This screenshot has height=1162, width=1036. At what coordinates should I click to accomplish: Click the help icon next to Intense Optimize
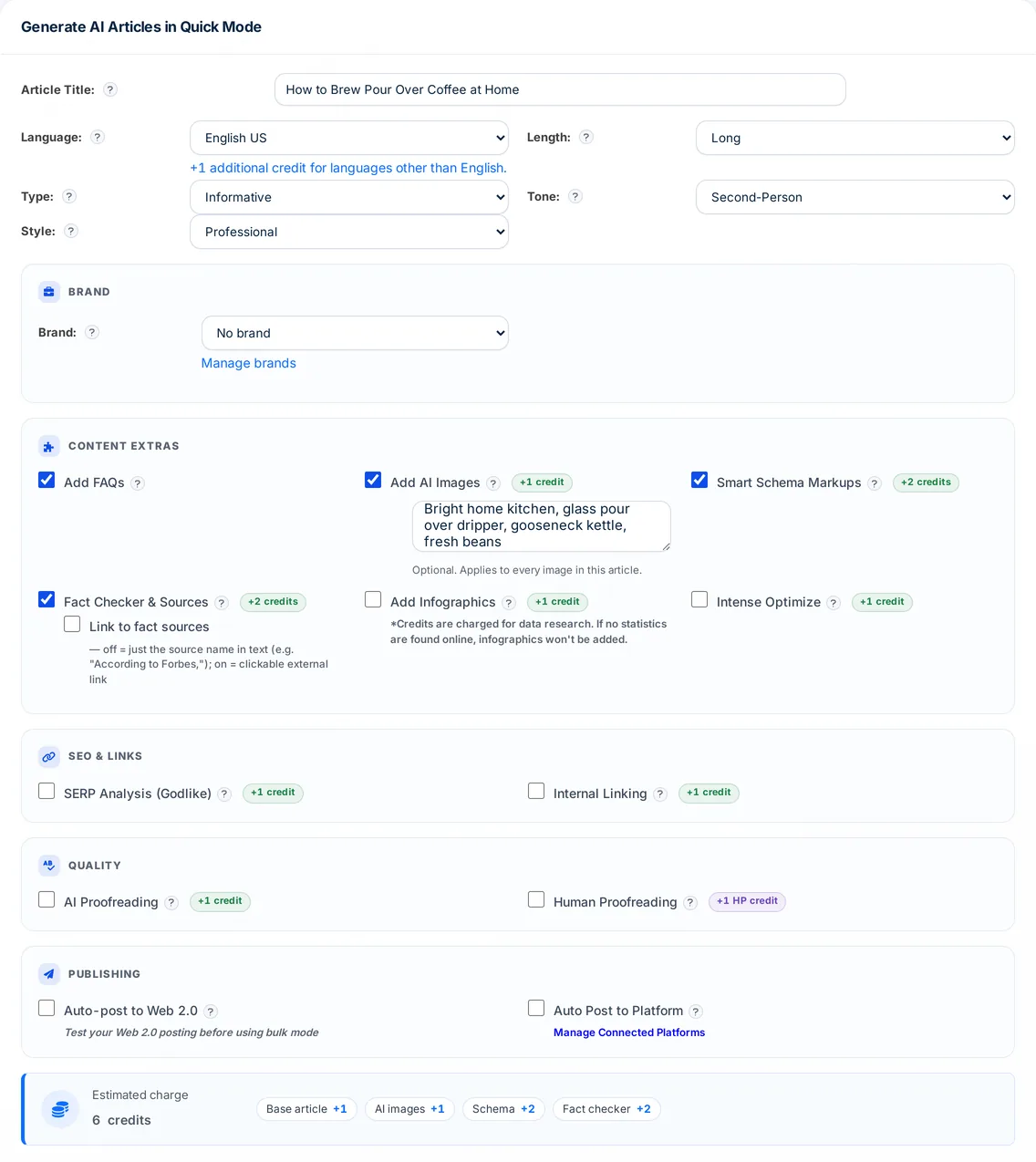834,603
